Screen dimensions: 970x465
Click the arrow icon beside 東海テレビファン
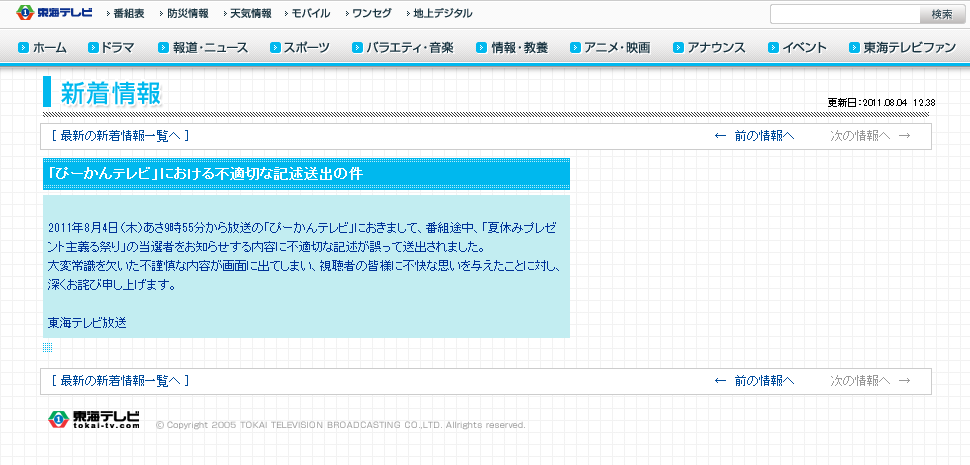tap(855, 47)
